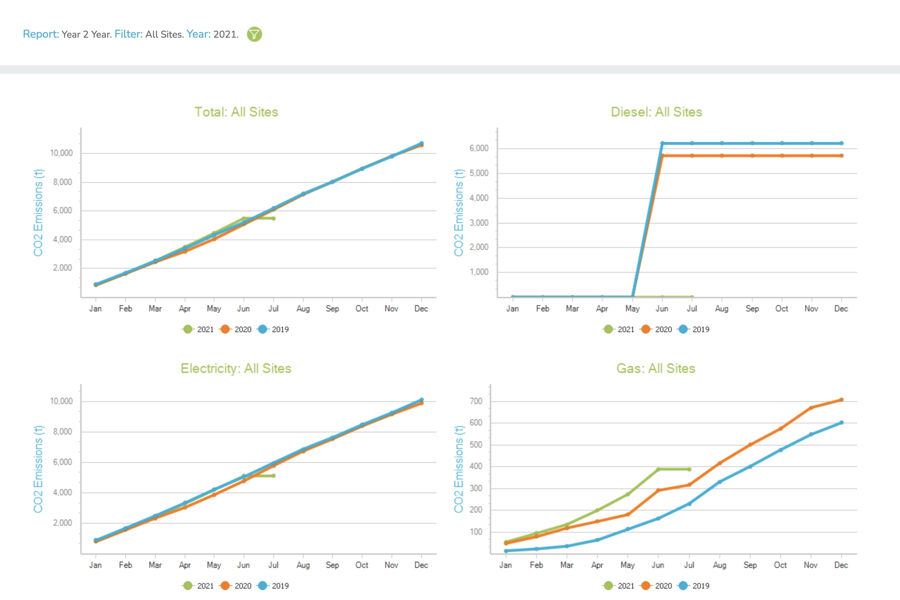The image size is (900, 600).
Task: Click the 2021 legend marker below Total chart
Action: [187, 328]
